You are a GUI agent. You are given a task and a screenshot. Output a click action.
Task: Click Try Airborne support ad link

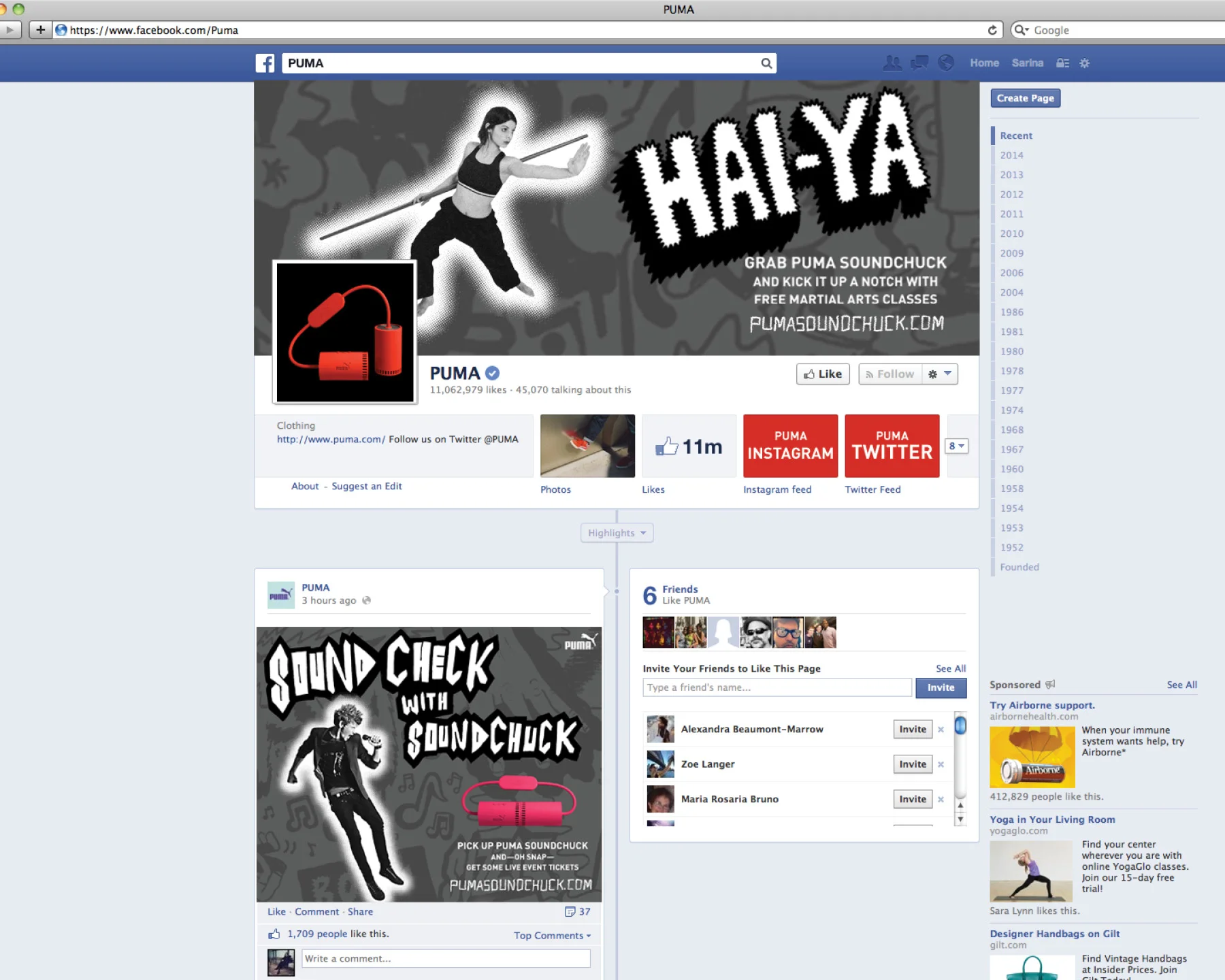click(x=1042, y=705)
